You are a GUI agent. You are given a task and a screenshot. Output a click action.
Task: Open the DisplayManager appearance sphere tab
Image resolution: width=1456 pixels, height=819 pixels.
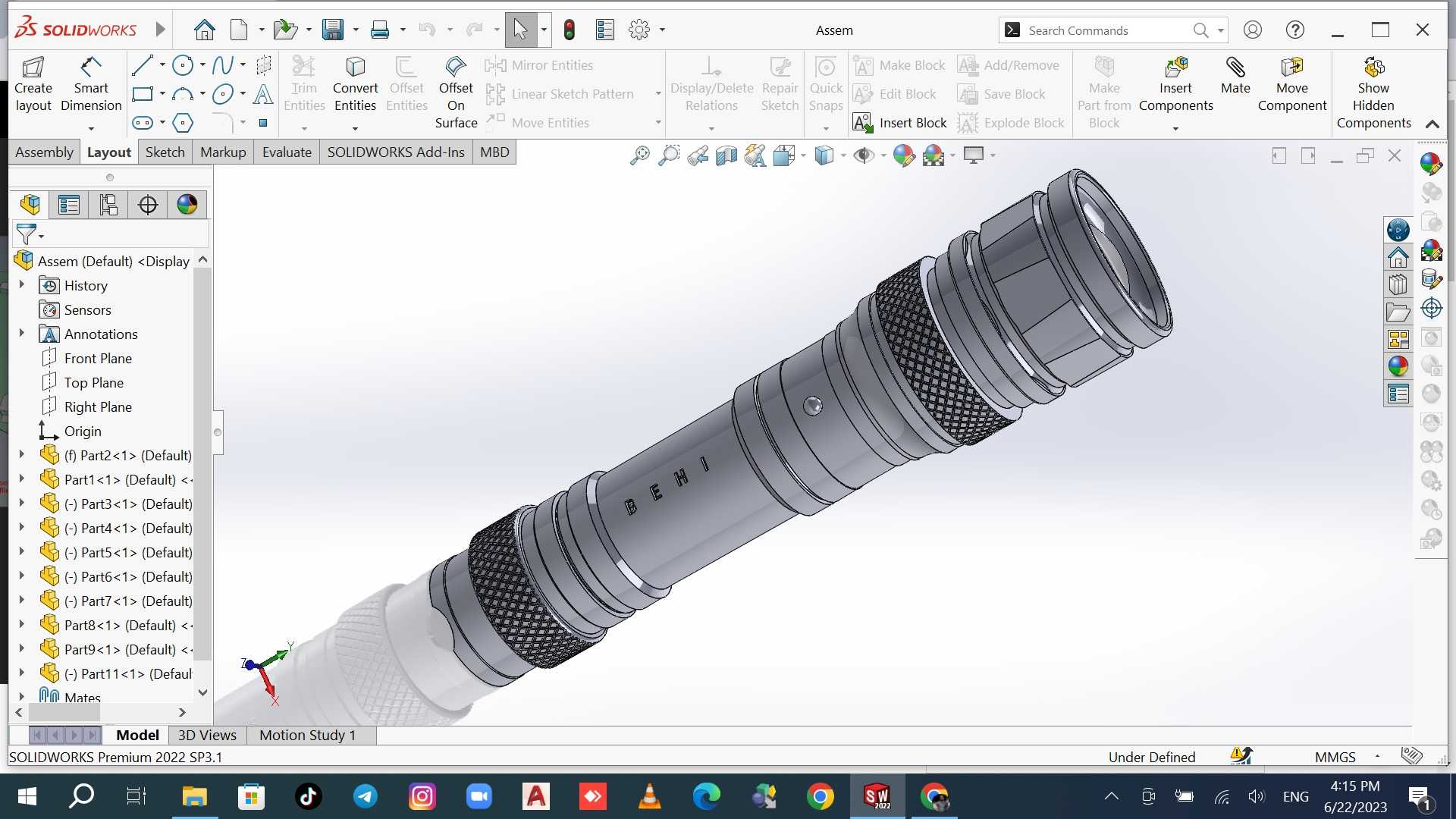click(x=187, y=205)
